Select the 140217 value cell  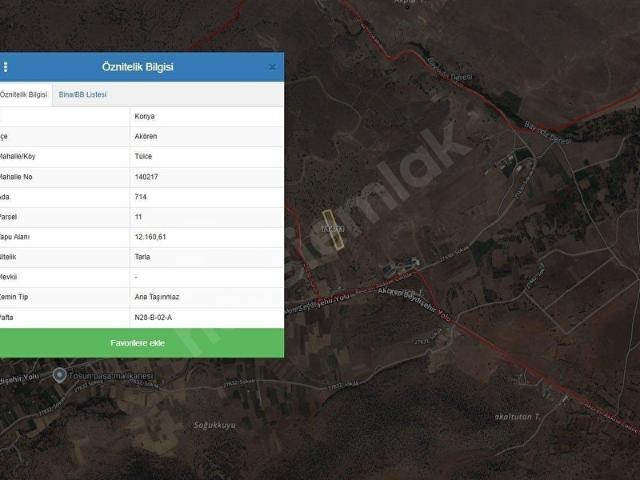coord(207,177)
